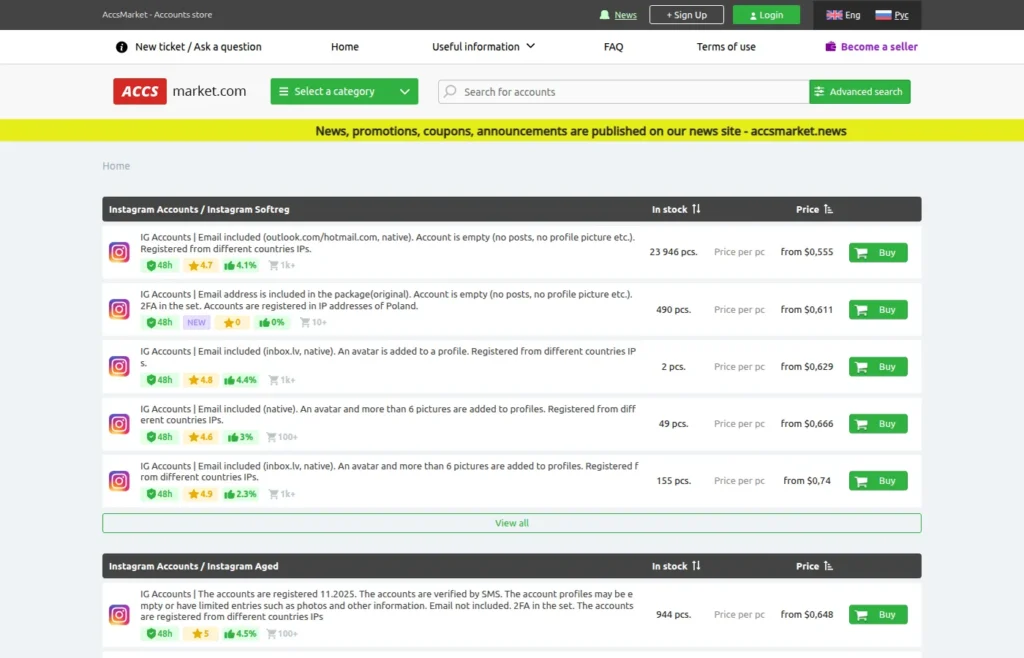This screenshot has width=1024, height=658.
Task: Open IG Accounts outlook.com/hotmail.com listing title
Action: coord(387,243)
